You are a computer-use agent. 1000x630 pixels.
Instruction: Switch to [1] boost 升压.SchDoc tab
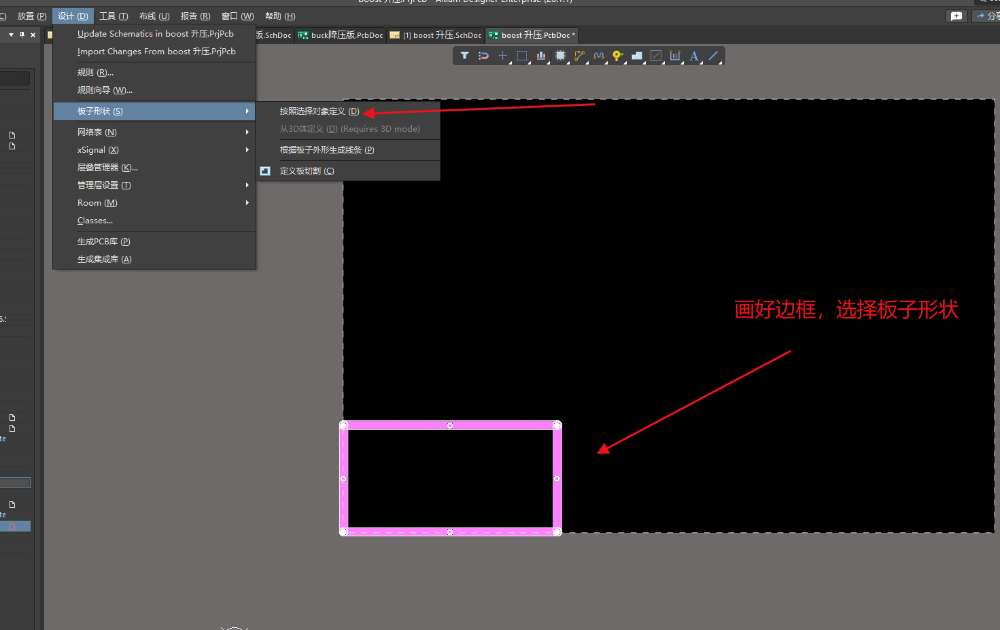[x=436, y=35]
